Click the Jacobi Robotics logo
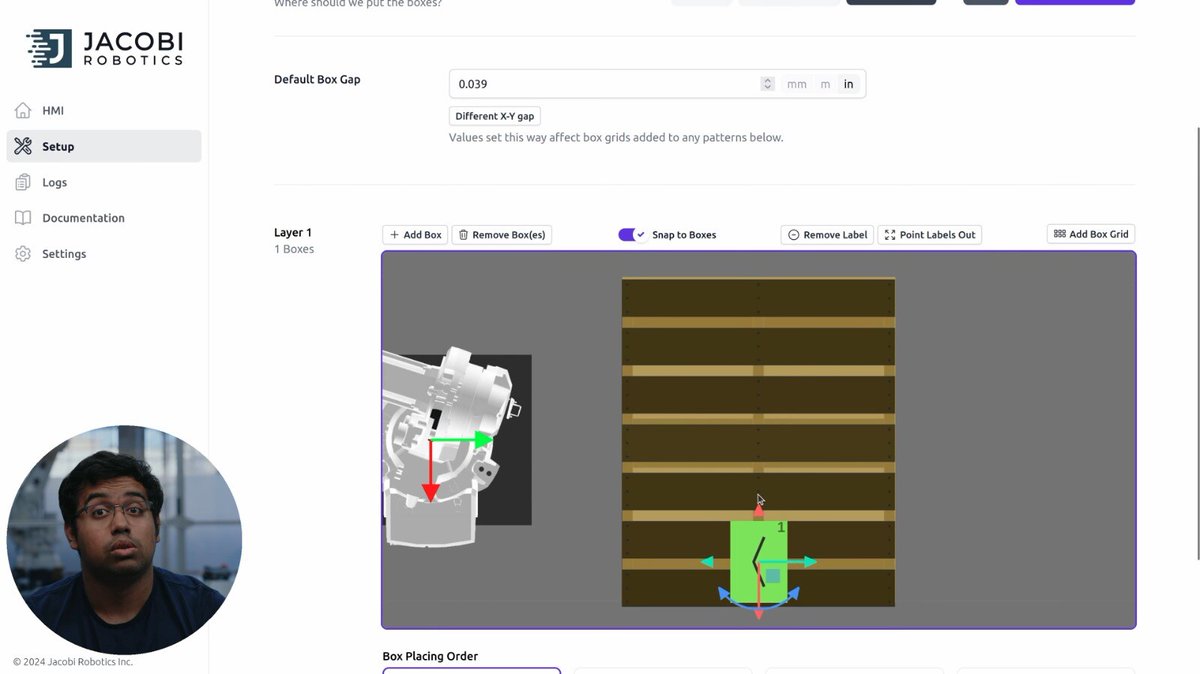Screen dimensions: 1200x674 pos(104,48)
